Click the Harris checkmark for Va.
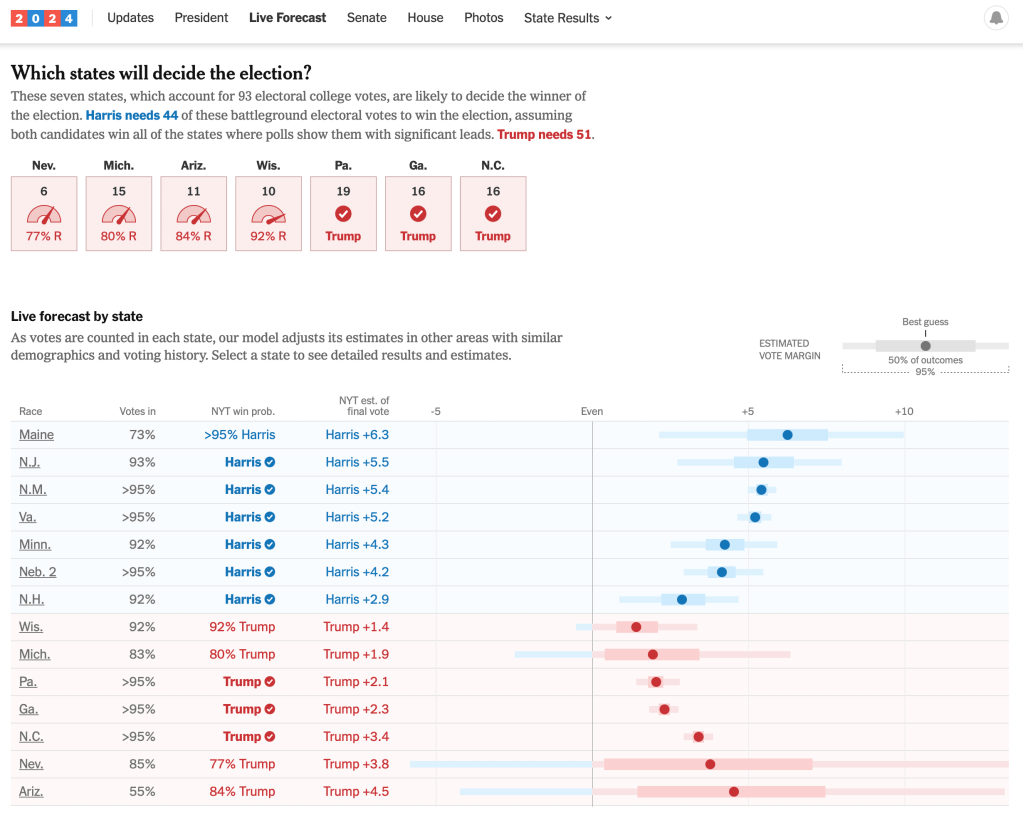Image resolution: width=1023 pixels, height=815 pixels. click(270, 517)
